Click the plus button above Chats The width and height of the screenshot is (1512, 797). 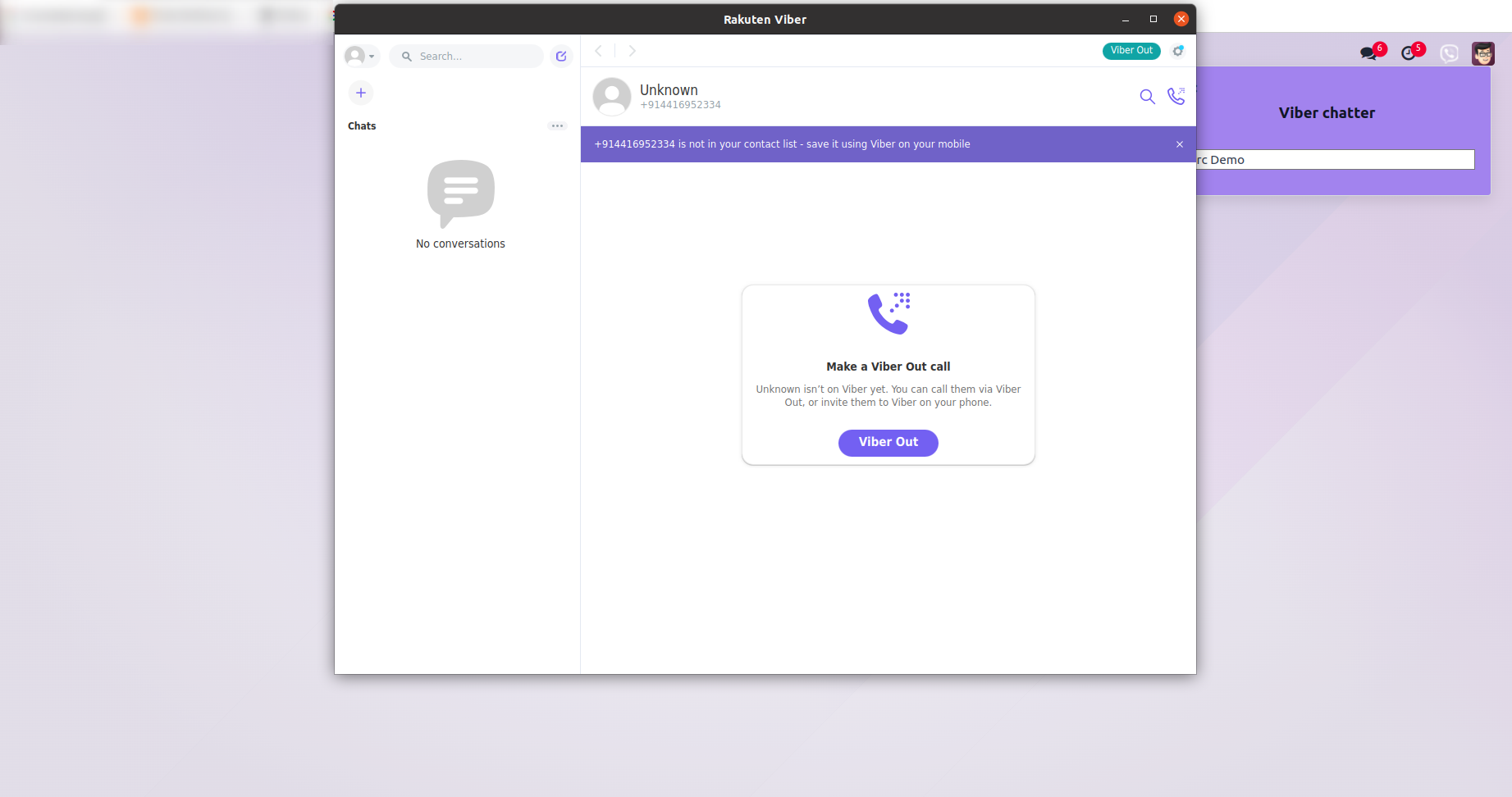coord(361,93)
